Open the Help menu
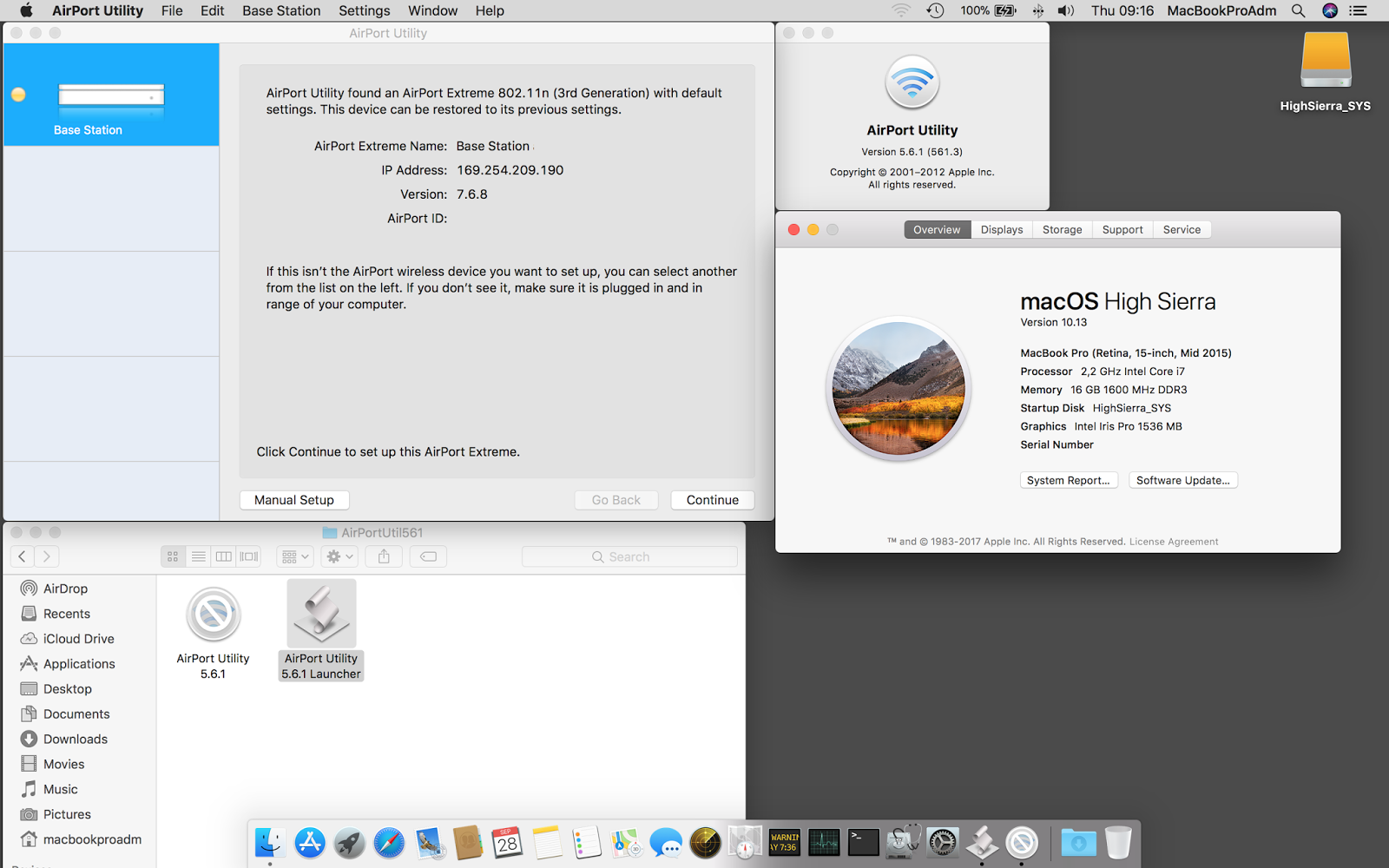1389x868 pixels. (490, 10)
